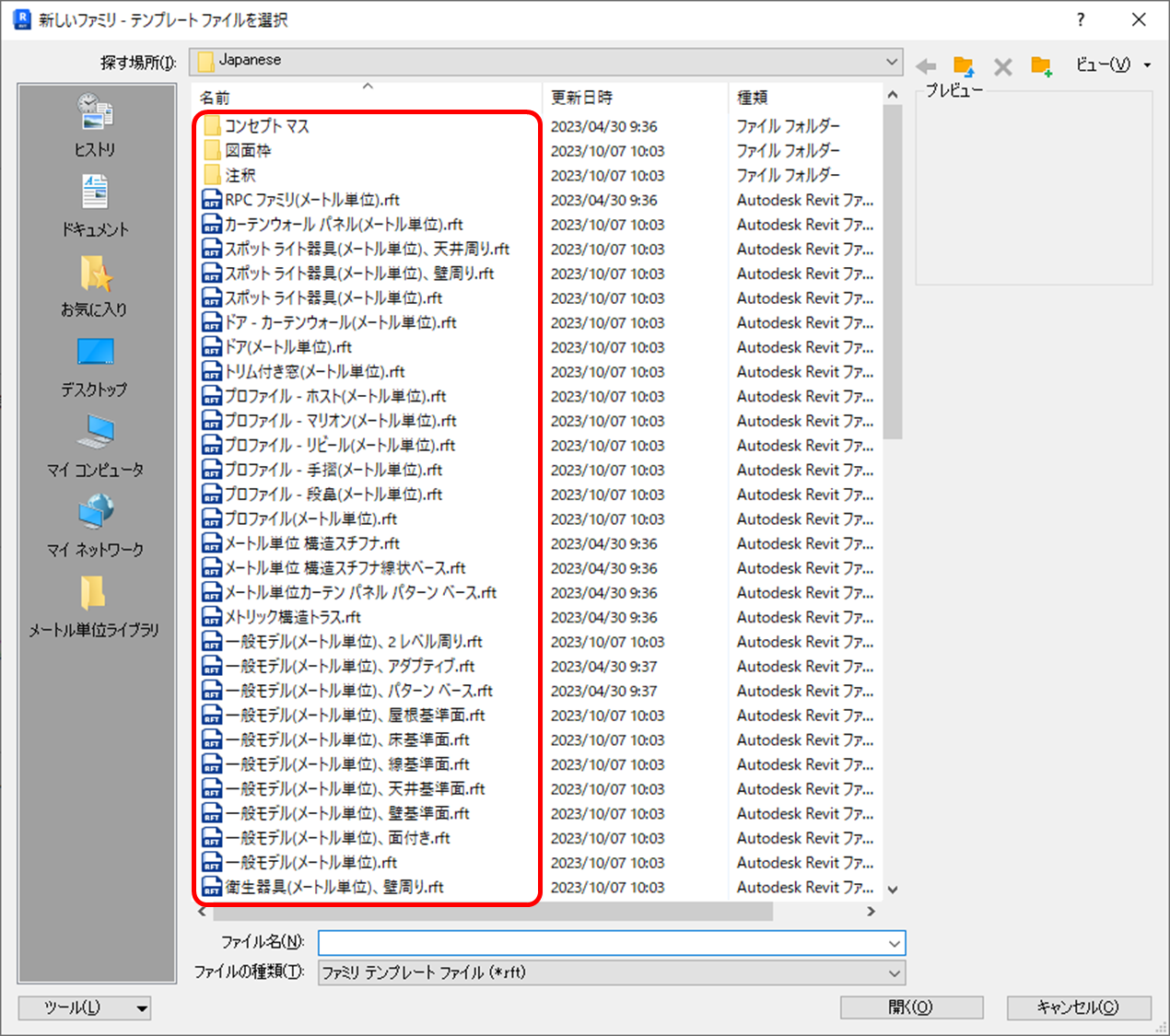The height and width of the screenshot is (1036, 1170).
Task: Select the 図面枠 folder
Action: coord(238,151)
